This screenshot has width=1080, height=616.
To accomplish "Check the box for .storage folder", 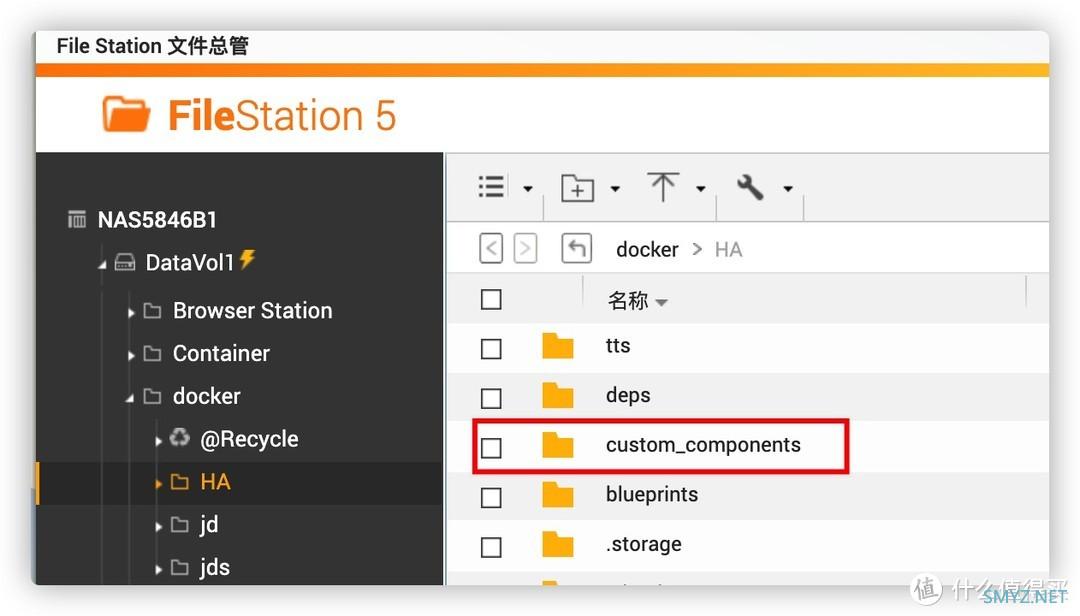I will click(x=491, y=547).
